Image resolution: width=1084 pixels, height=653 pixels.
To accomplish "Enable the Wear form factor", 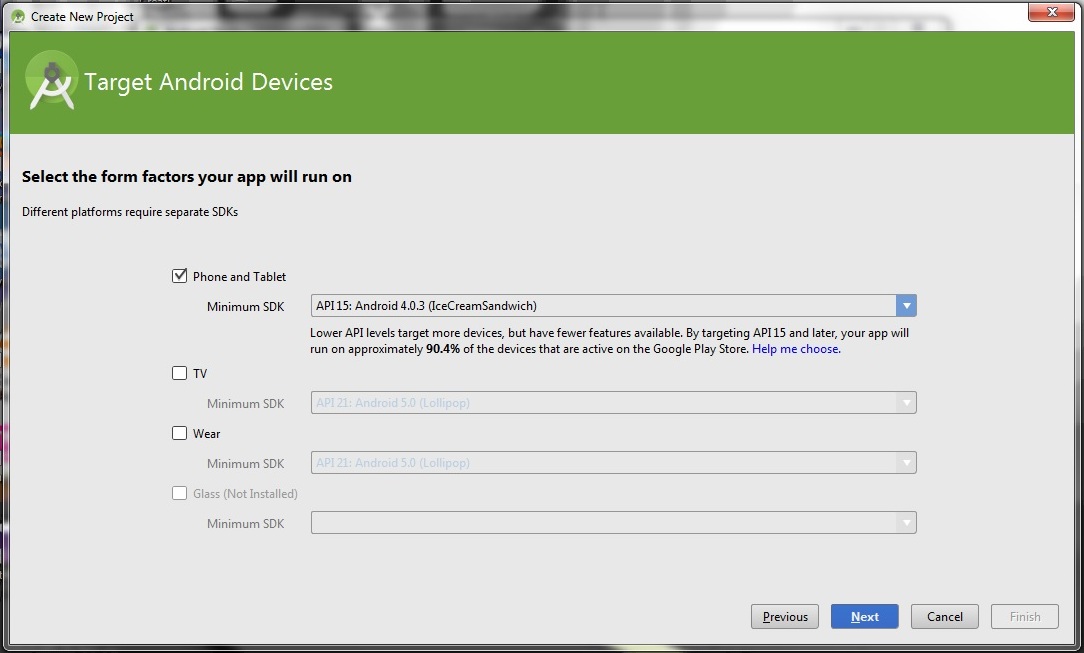I will click(x=179, y=433).
